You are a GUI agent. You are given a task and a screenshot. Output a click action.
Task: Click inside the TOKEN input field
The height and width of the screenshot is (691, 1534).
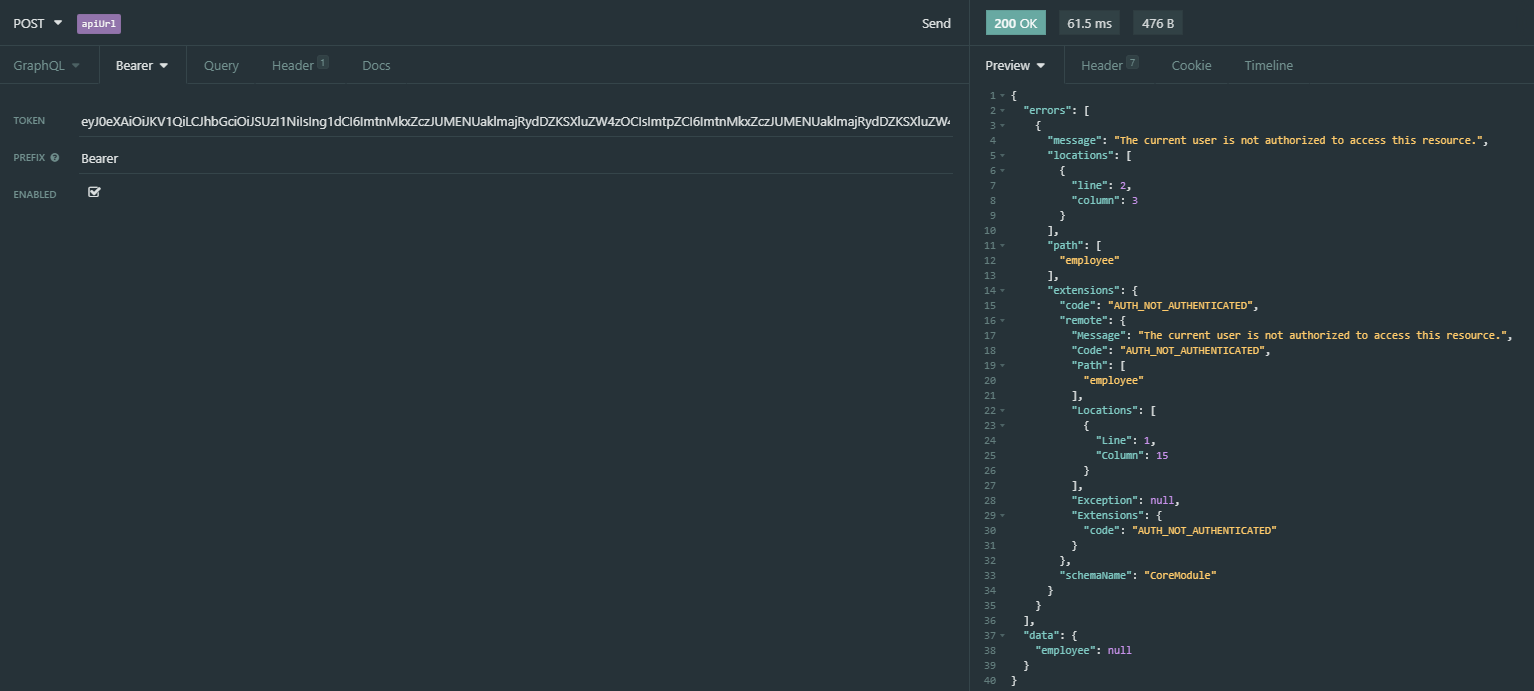[500, 122]
